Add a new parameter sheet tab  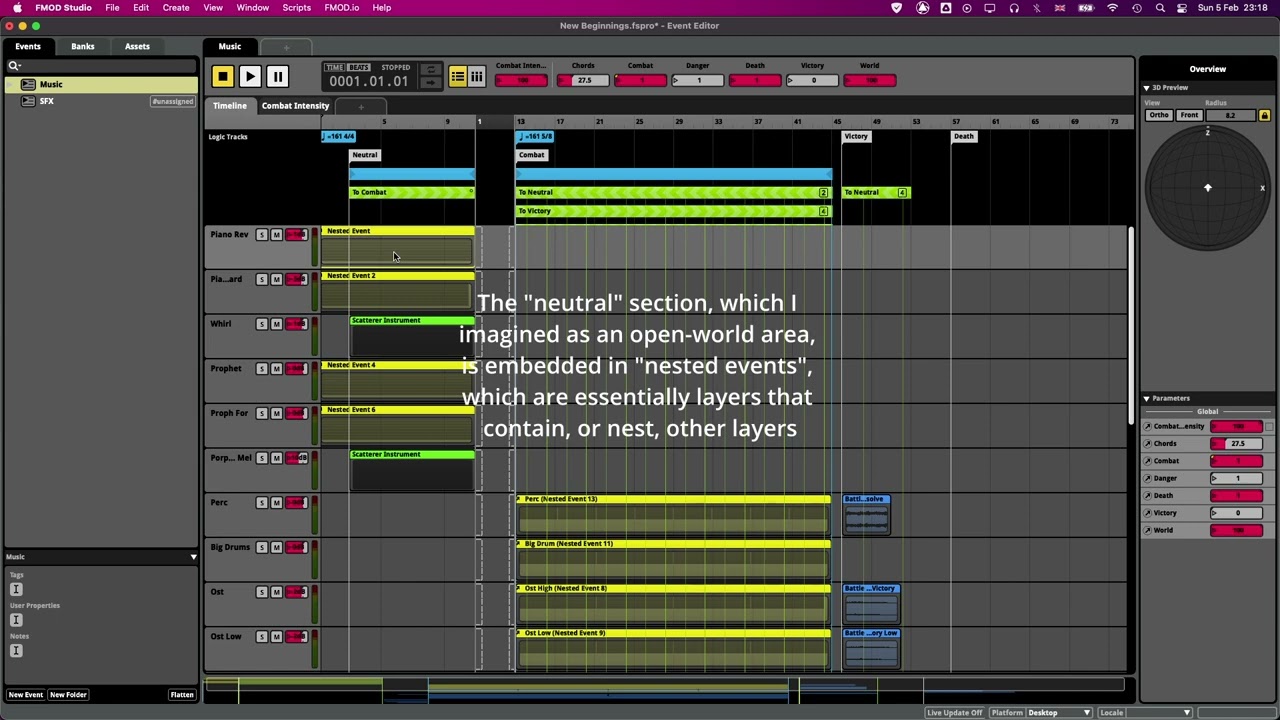point(361,107)
